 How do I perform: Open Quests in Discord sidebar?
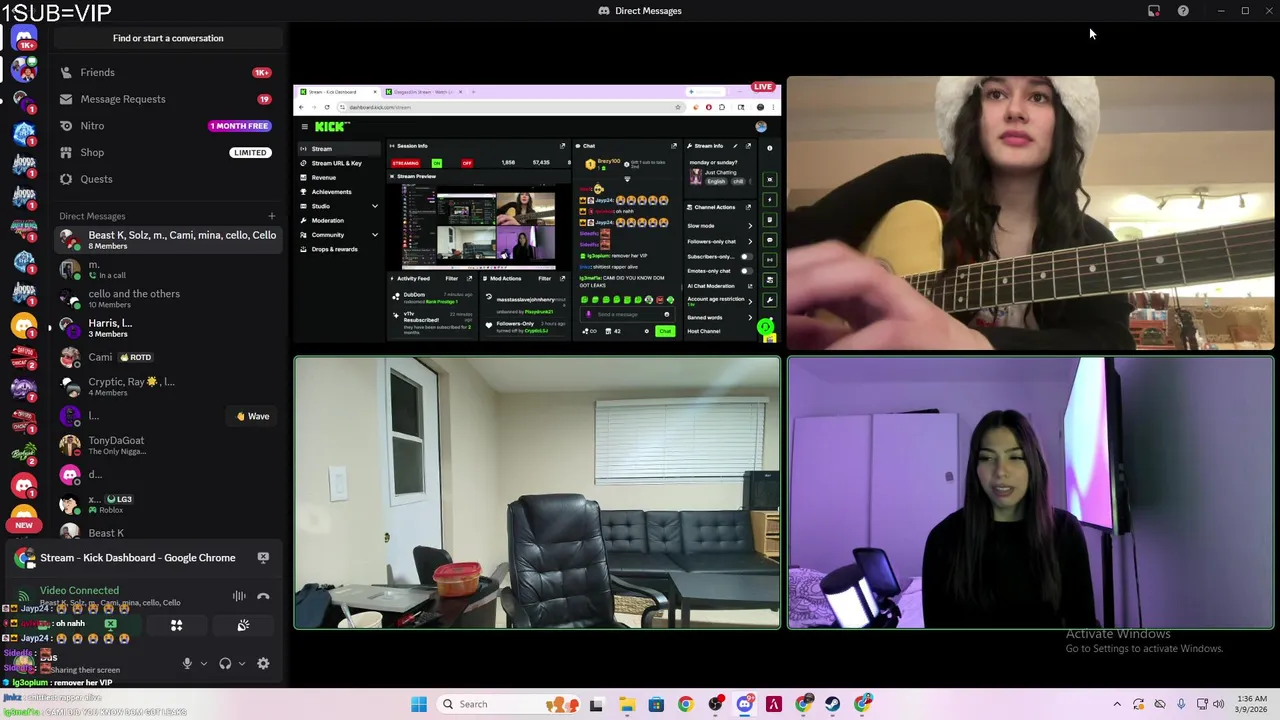click(96, 179)
